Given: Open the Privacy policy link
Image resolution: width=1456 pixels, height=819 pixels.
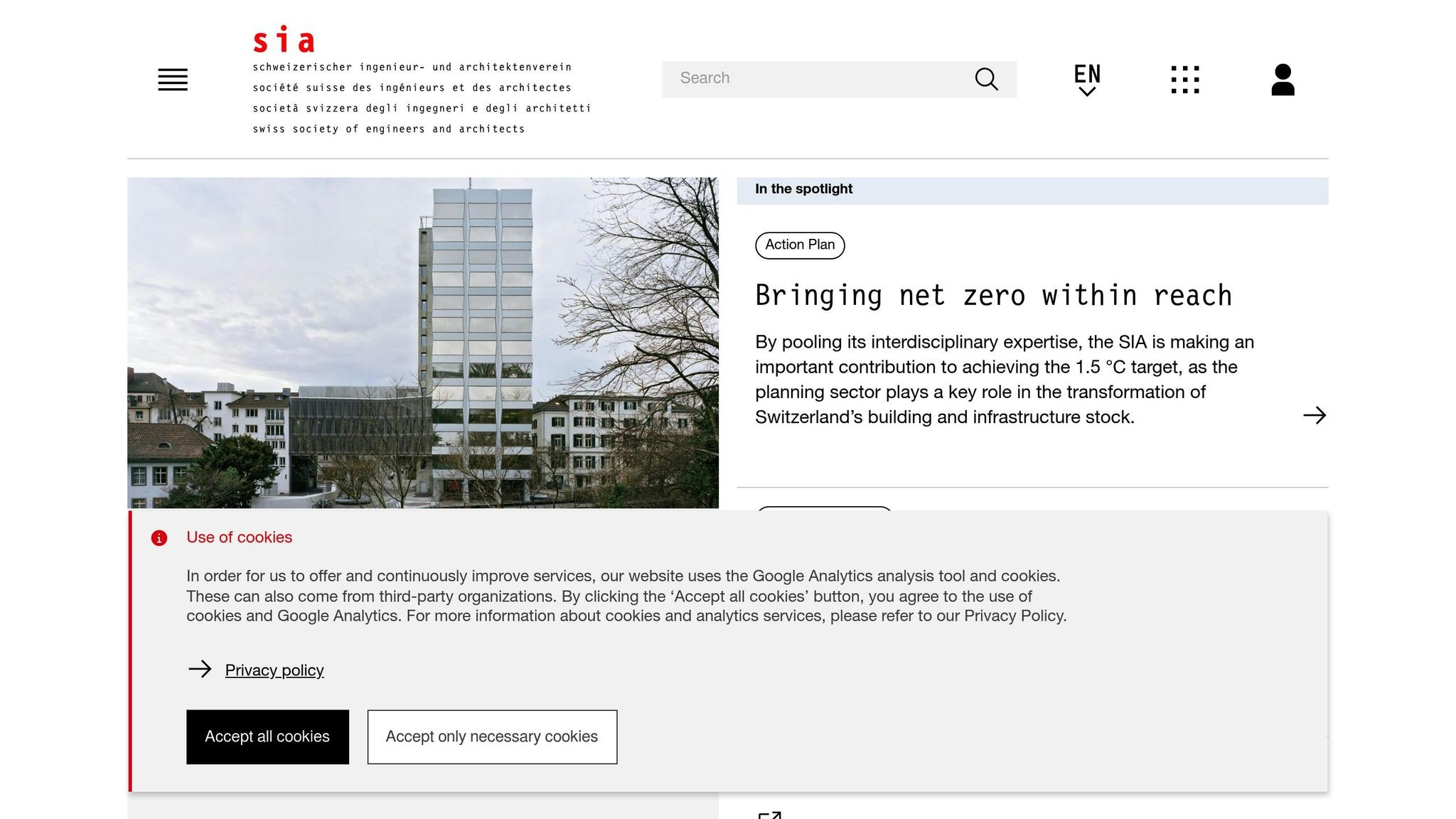Looking at the screenshot, I should click(274, 670).
